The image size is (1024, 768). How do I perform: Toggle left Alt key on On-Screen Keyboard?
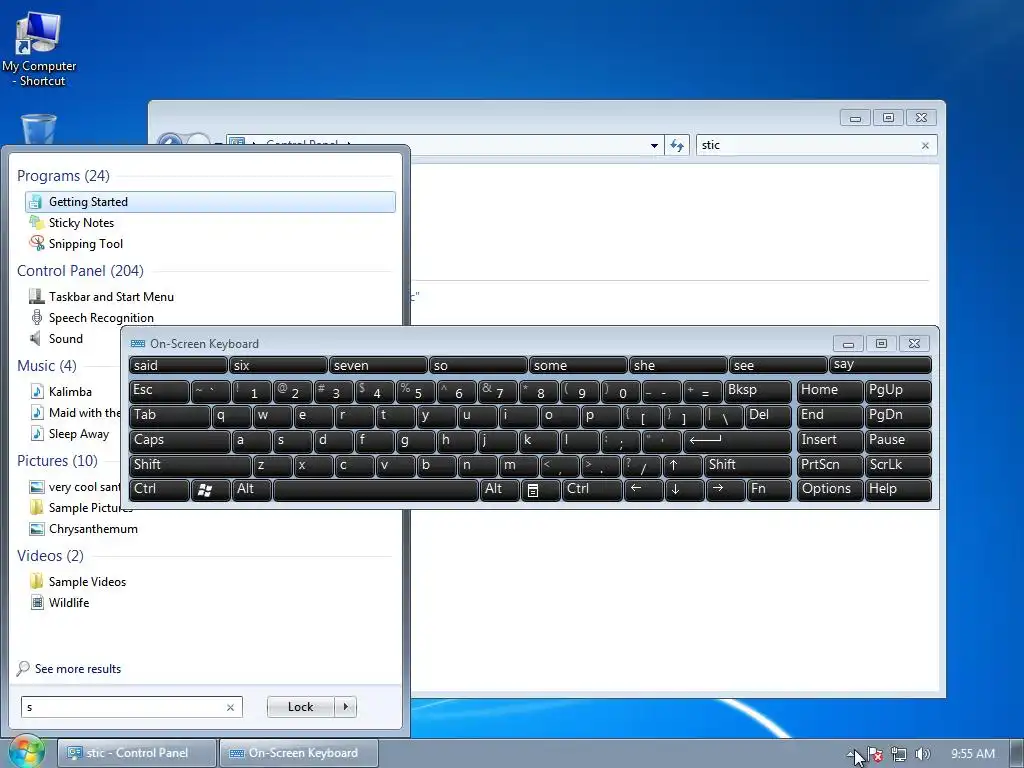click(x=251, y=490)
